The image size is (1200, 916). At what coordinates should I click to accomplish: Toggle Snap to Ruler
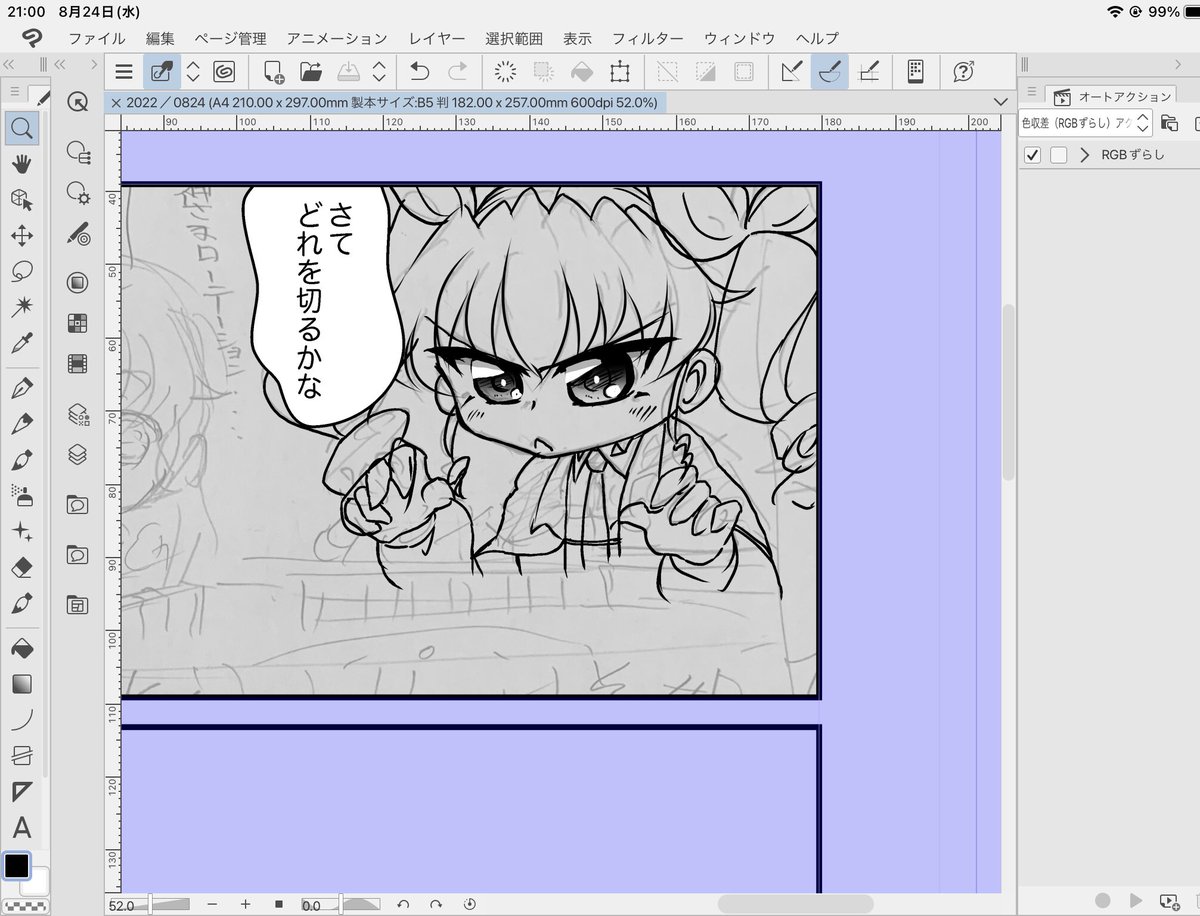[x=792, y=72]
